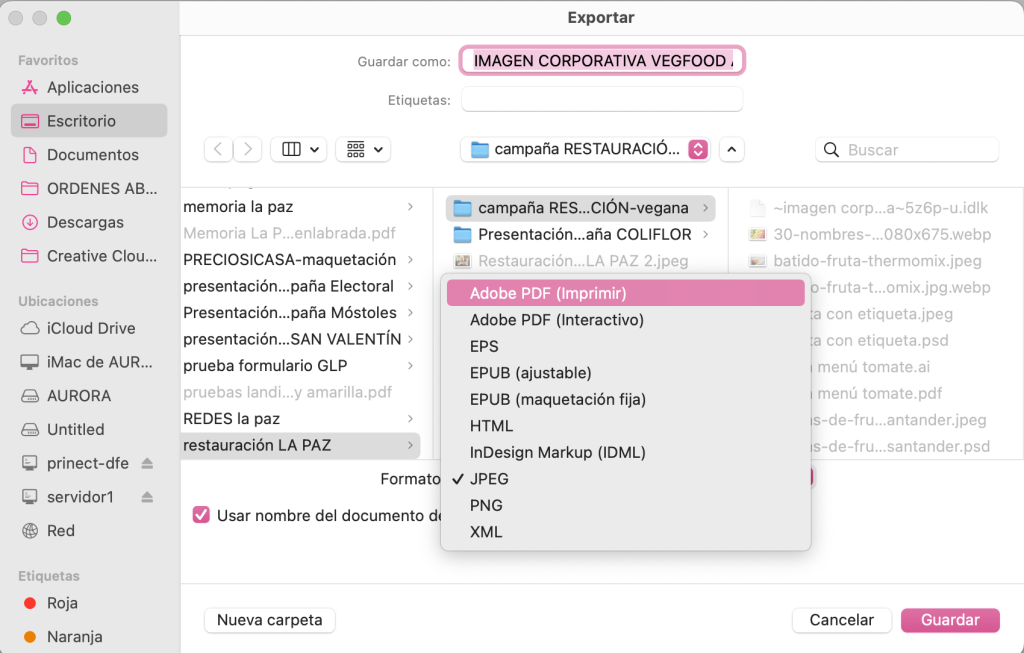The width and height of the screenshot is (1024, 653).
Task: Open the group-by grid options dropdown
Action: click(x=363, y=149)
